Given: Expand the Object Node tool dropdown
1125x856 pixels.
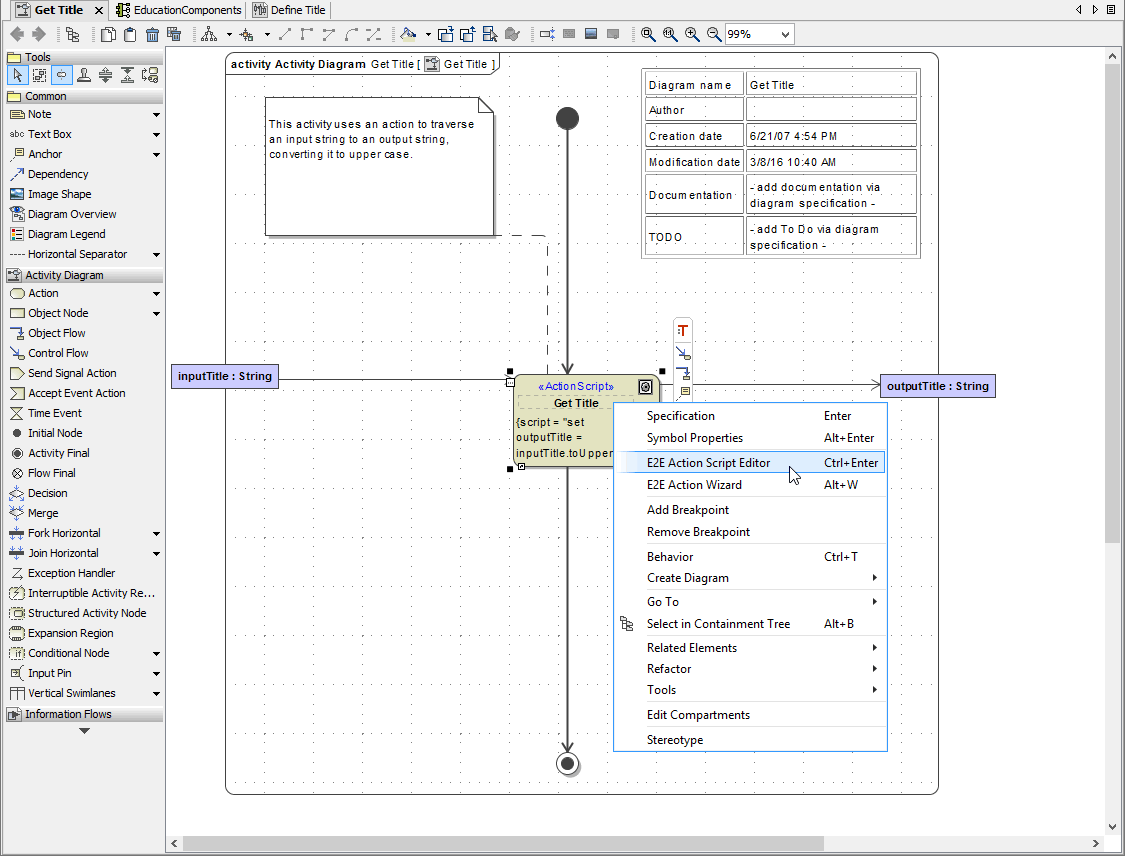Looking at the screenshot, I should [x=155, y=313].
